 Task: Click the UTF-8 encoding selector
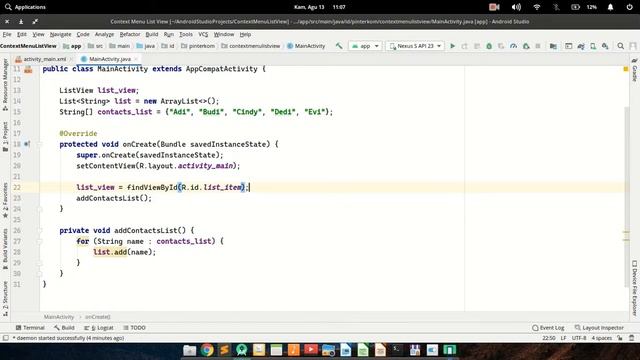coord(579,338)
